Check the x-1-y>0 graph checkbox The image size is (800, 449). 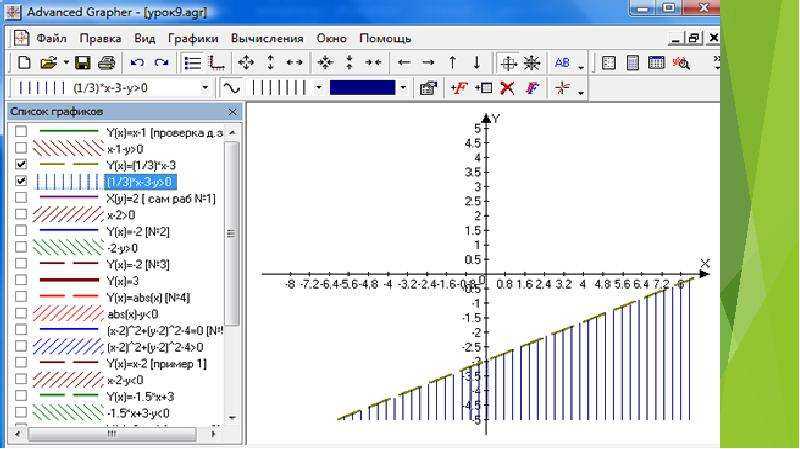click(20, 148)
